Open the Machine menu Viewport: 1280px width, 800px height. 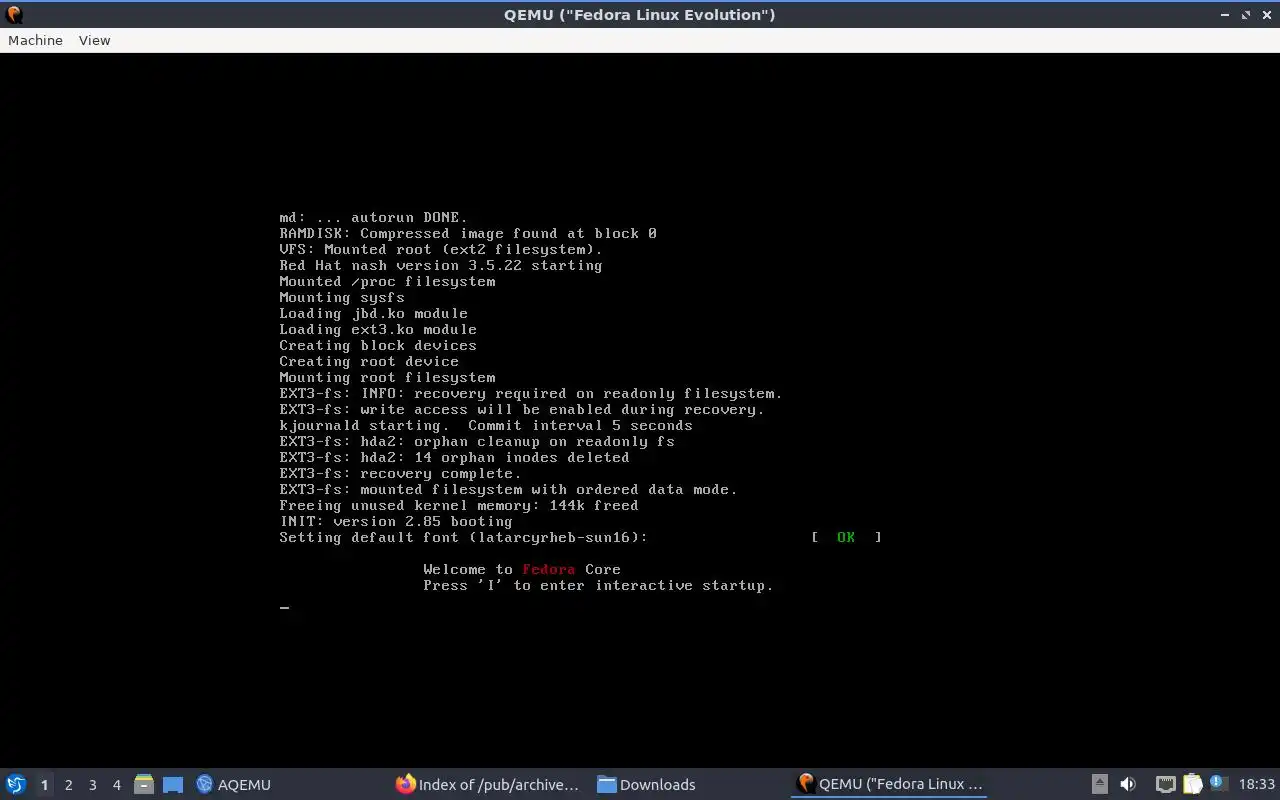(x=35, y=40)
